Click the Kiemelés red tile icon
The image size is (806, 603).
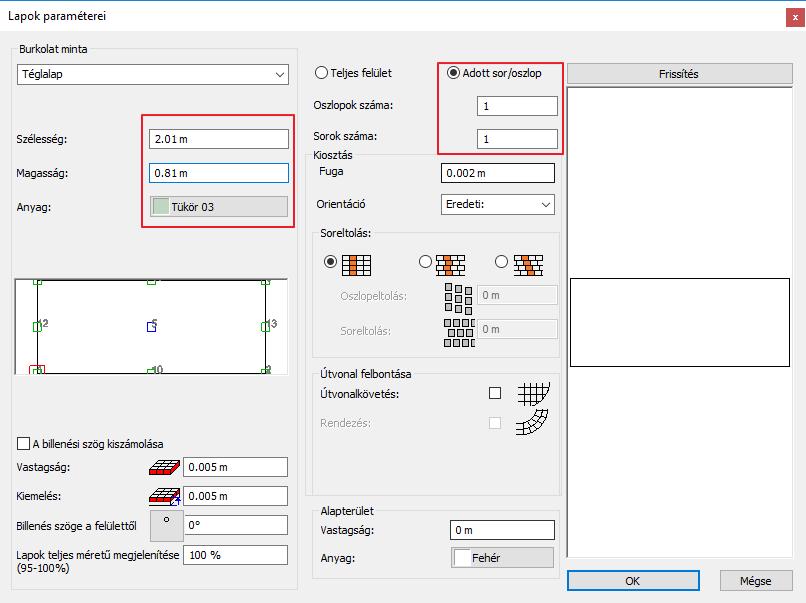[x=164, y=497]
